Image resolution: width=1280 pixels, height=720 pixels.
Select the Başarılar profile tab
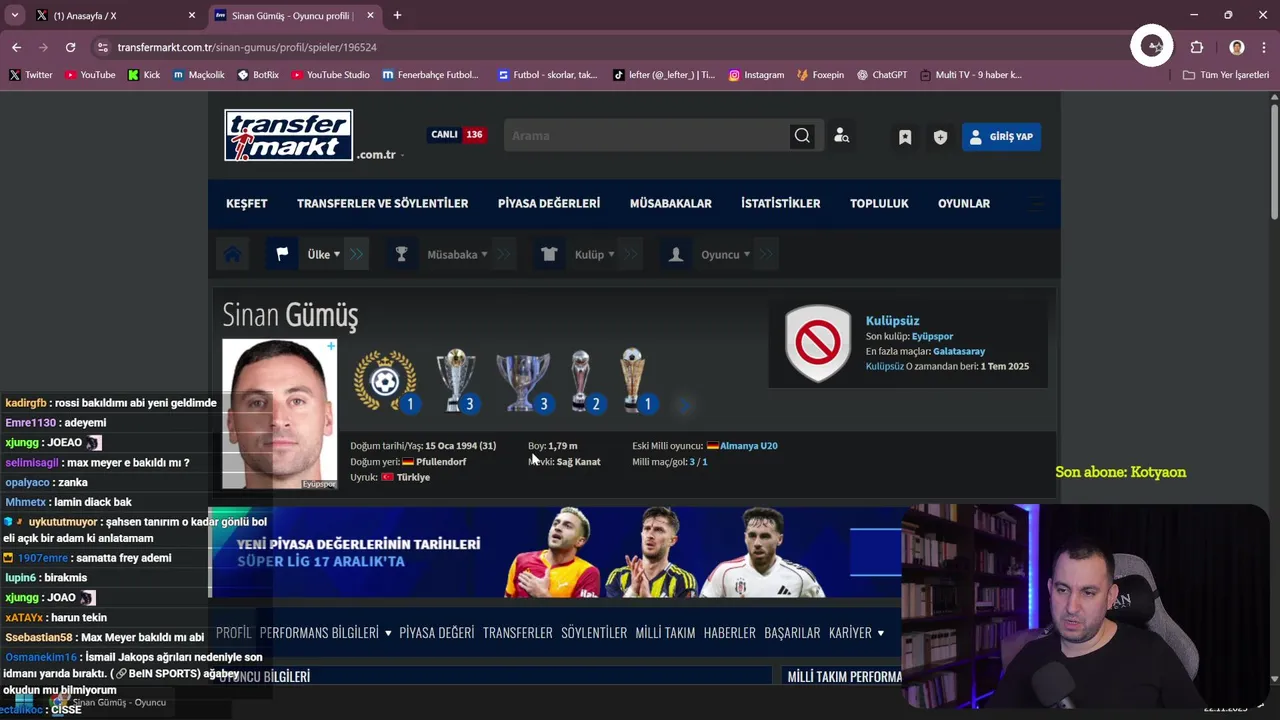click(x=792, y=633)
